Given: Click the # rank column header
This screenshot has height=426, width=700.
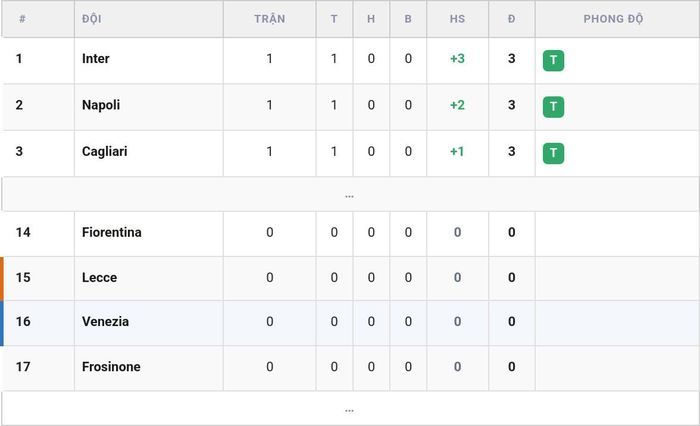Looking at the screenshot, I should pos(22,19).
